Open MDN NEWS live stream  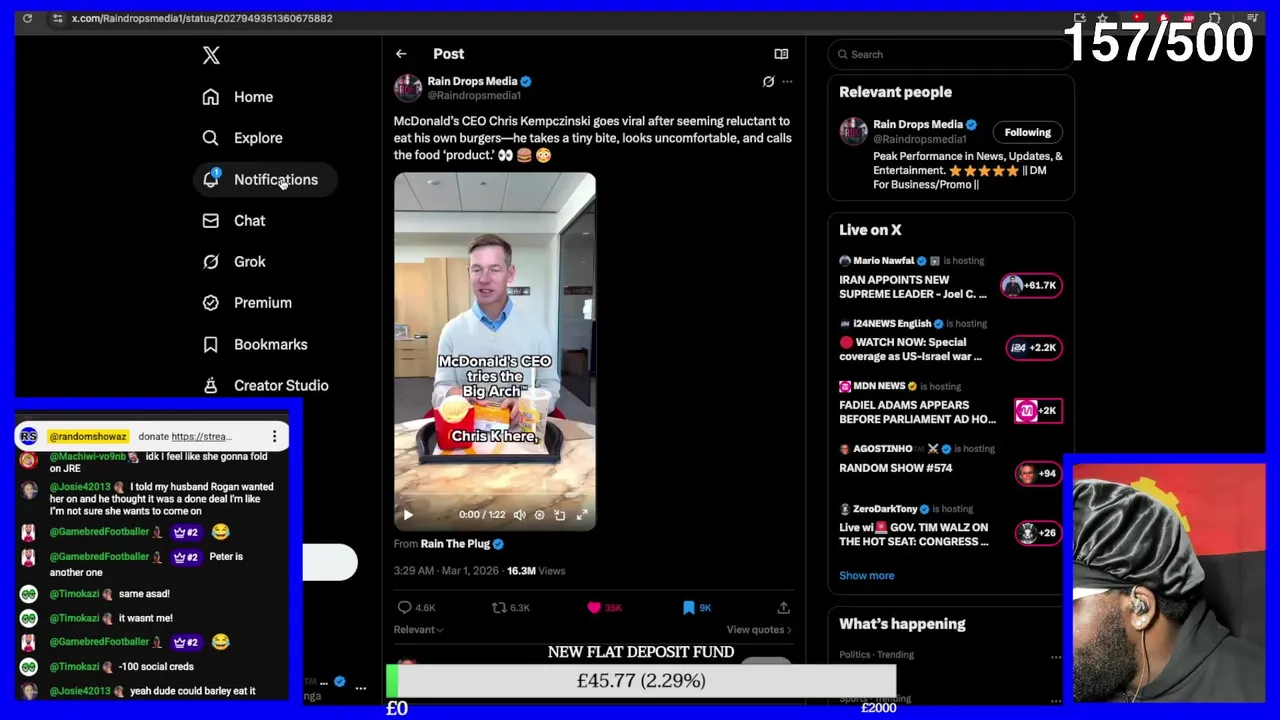point(917,412)
